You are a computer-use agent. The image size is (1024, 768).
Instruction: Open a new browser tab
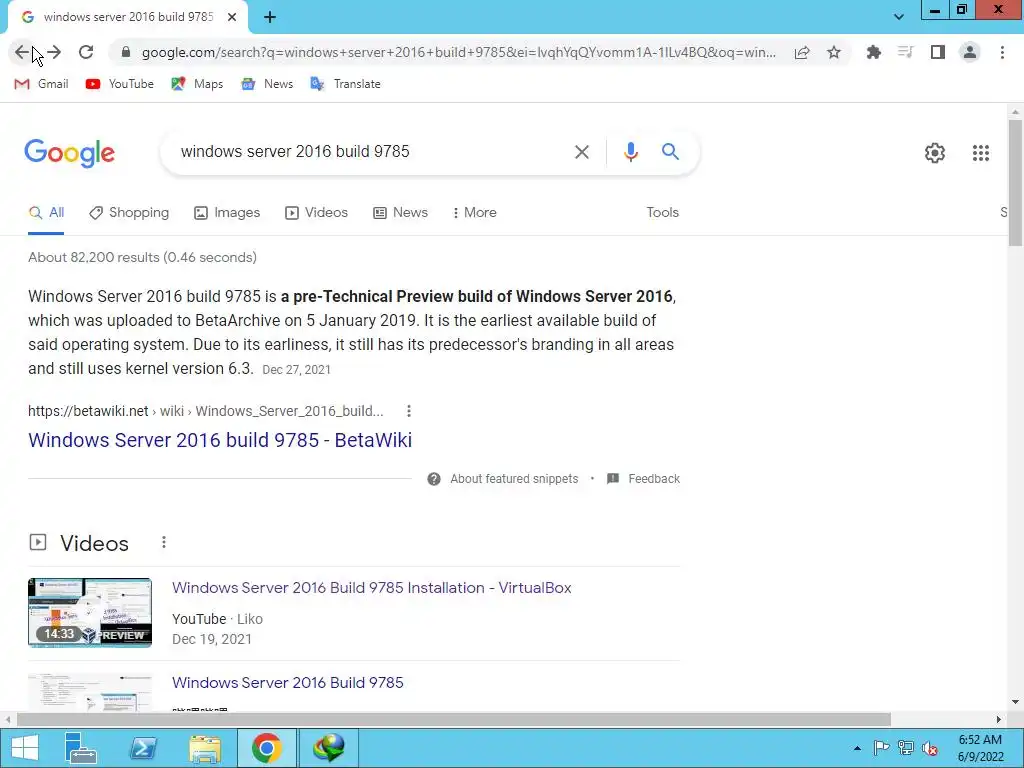pyautogui.click(x=270, y=17)
